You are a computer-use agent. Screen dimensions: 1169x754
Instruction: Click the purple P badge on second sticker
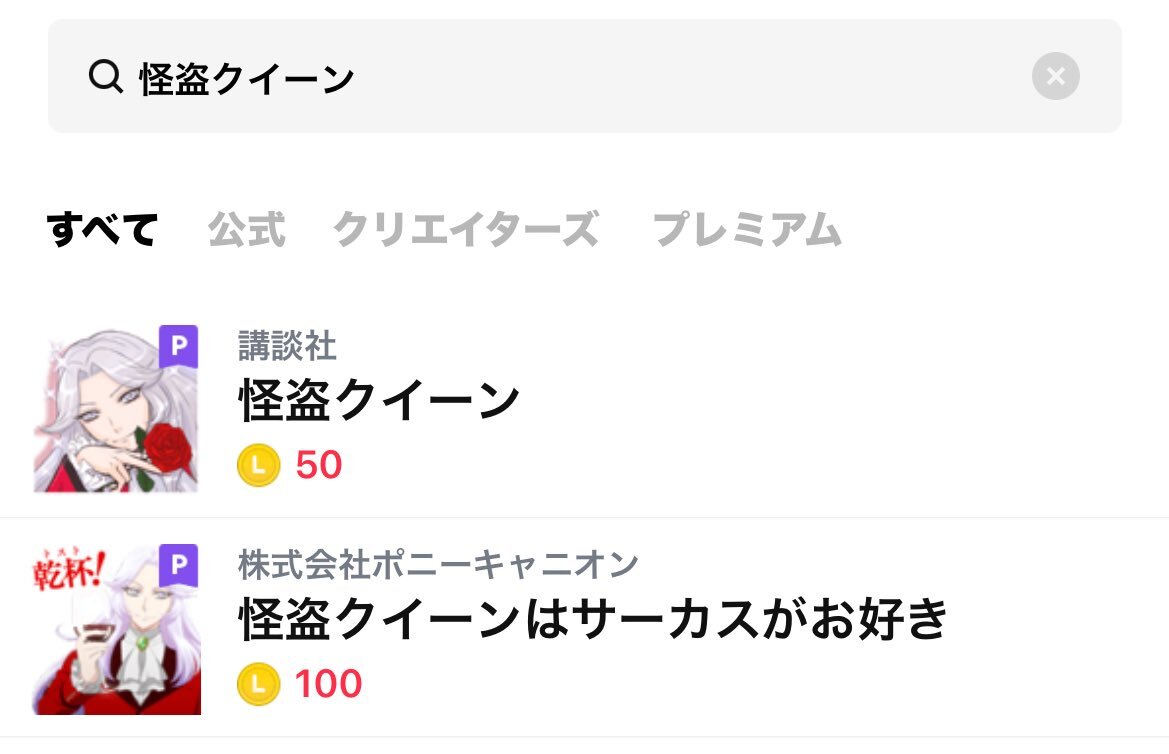point(178,565)
